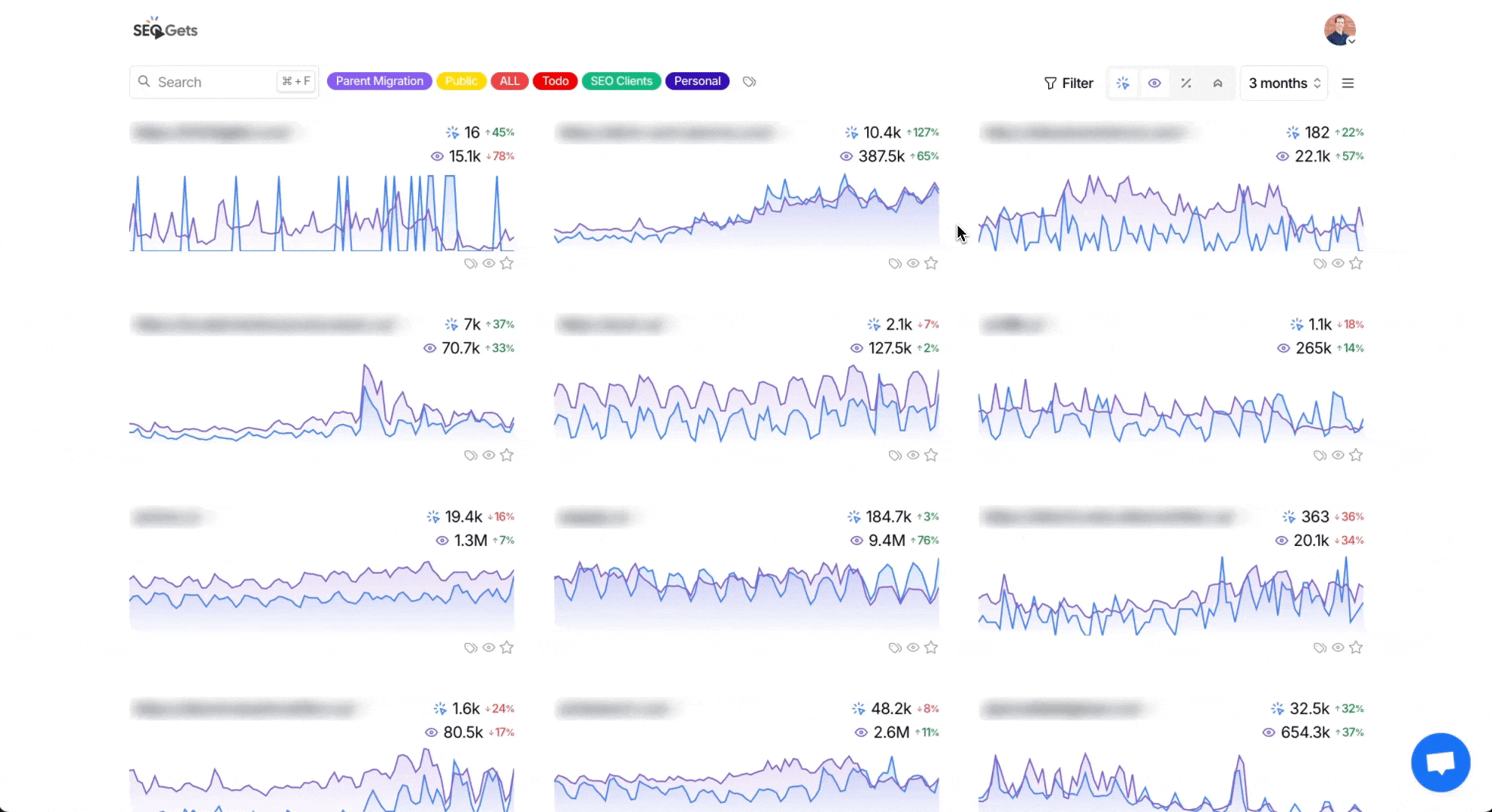Toggle the impressions eye metric in toolbar
The image size is (1492, 812).
[x=1154, y=83]
